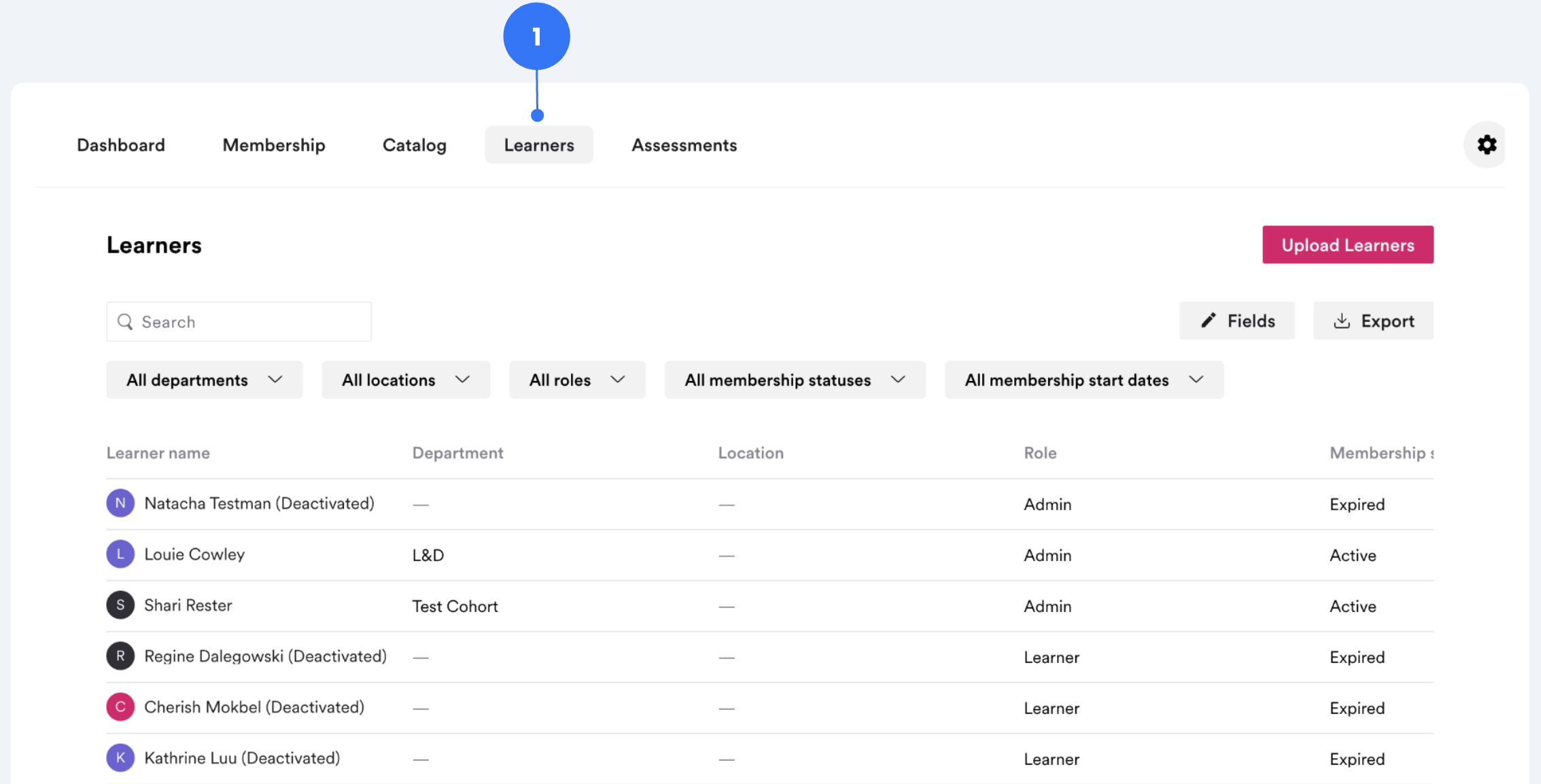Click the Membership column header

1382,453
